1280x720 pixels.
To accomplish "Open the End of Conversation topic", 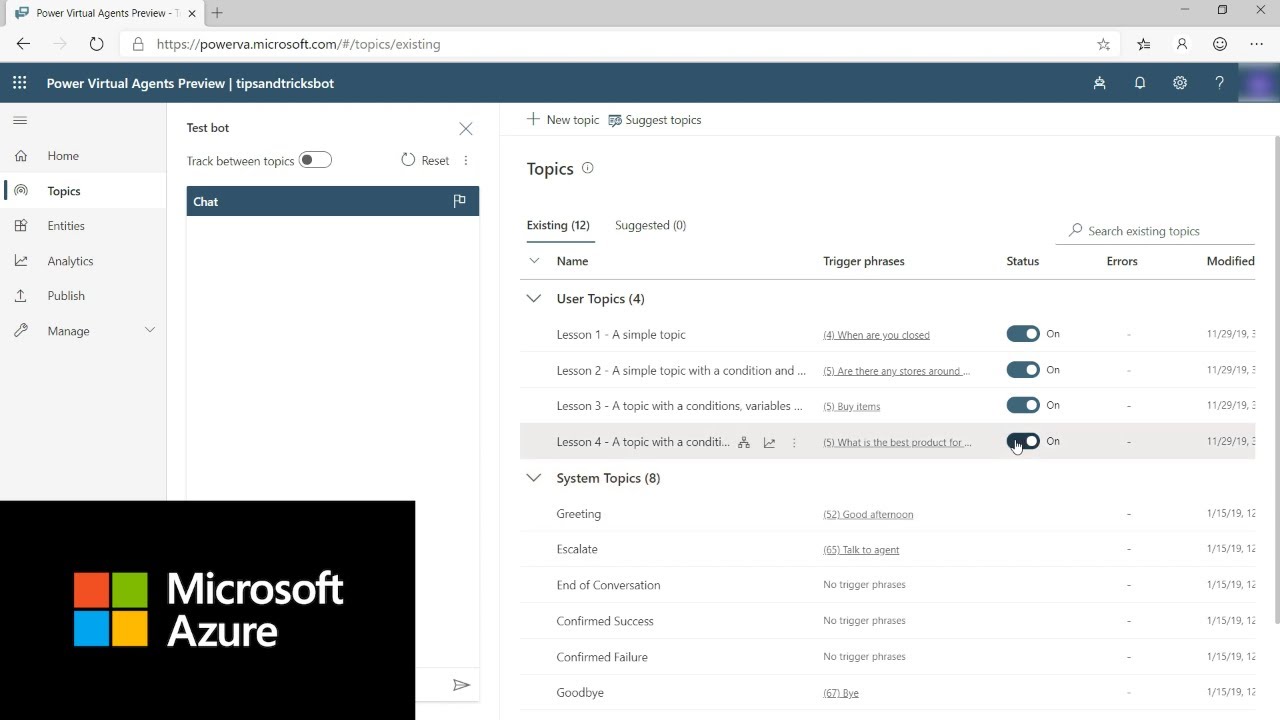I will (x=608, y=585).
